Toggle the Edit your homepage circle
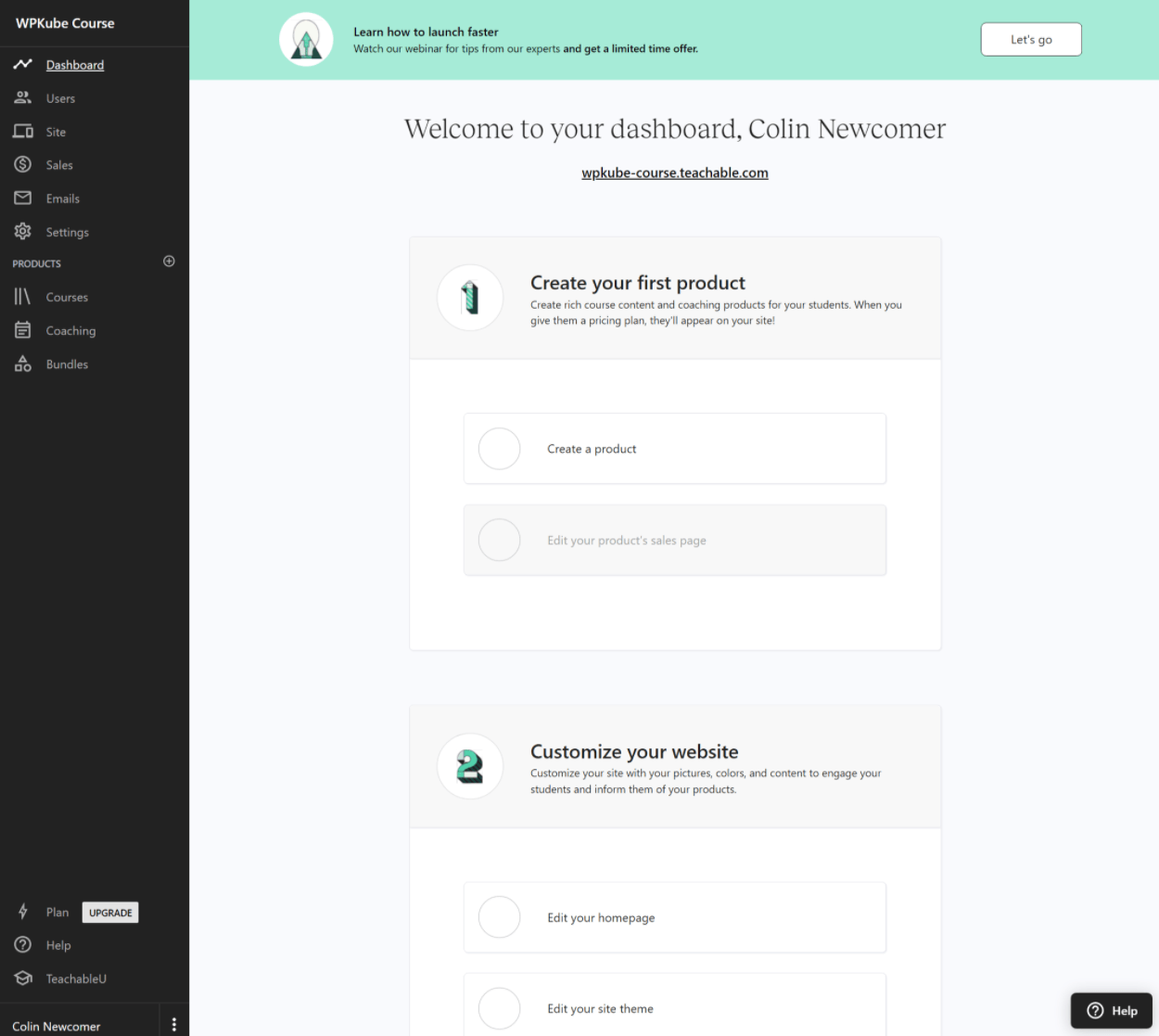Image resolution: width=1159 pixels, height=1036 pixels. tap(499, 917)
